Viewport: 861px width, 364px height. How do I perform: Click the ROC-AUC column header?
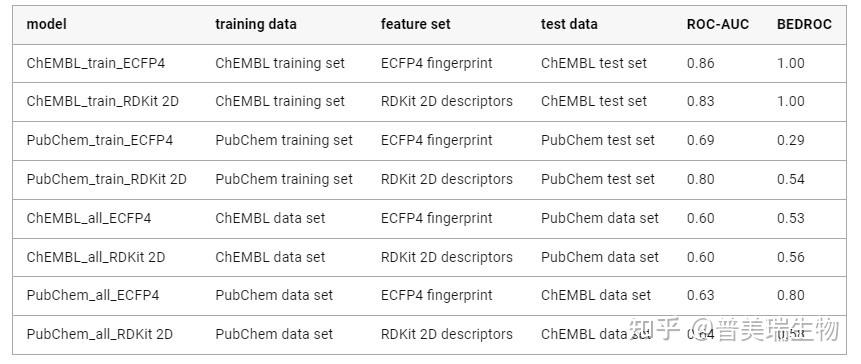[x=718, y=25]
